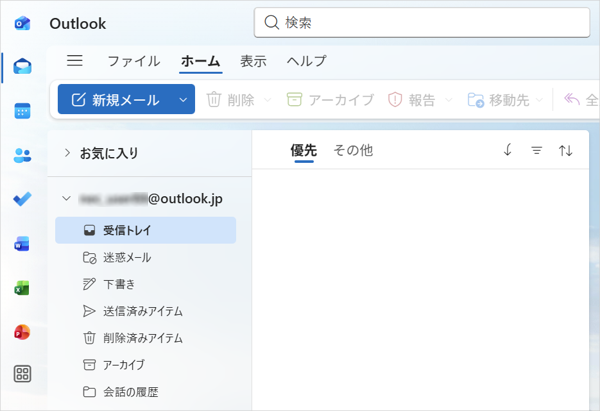The image size is (600, 411).
Task: Open 新規メール dropdown arrow
Action: 183,100
